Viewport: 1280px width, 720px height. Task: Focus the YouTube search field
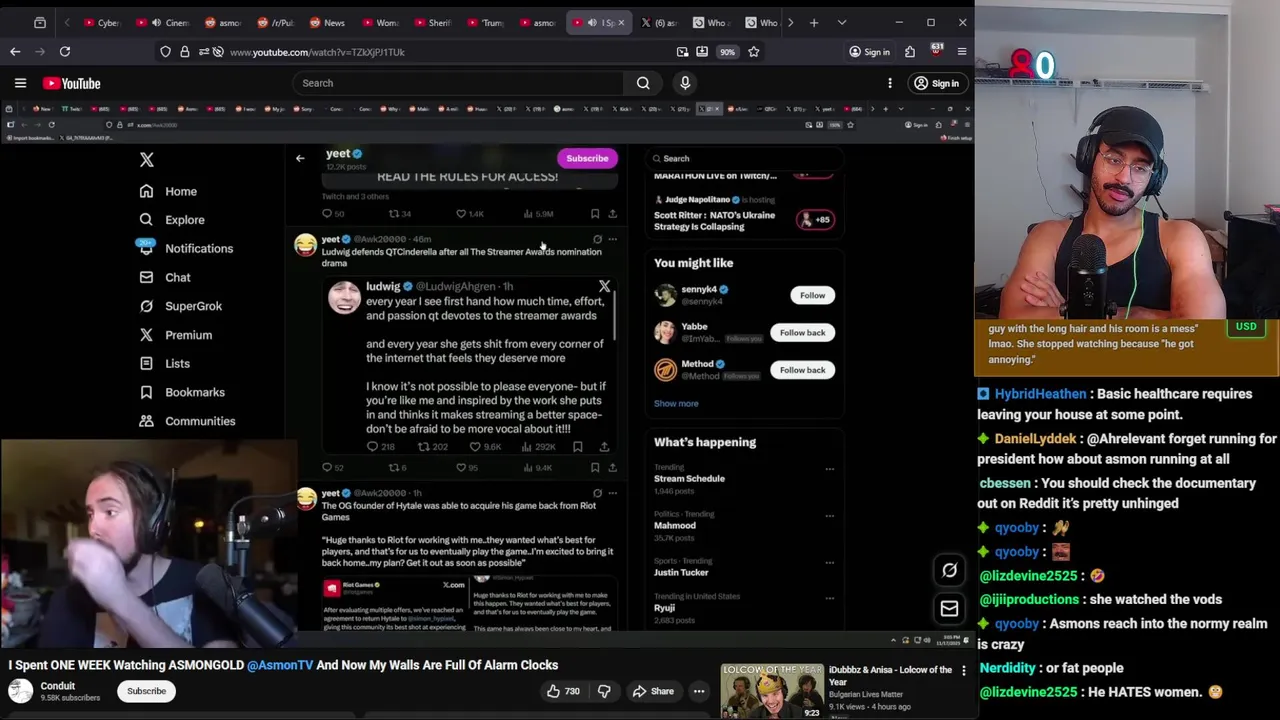(x=460, y=83)
